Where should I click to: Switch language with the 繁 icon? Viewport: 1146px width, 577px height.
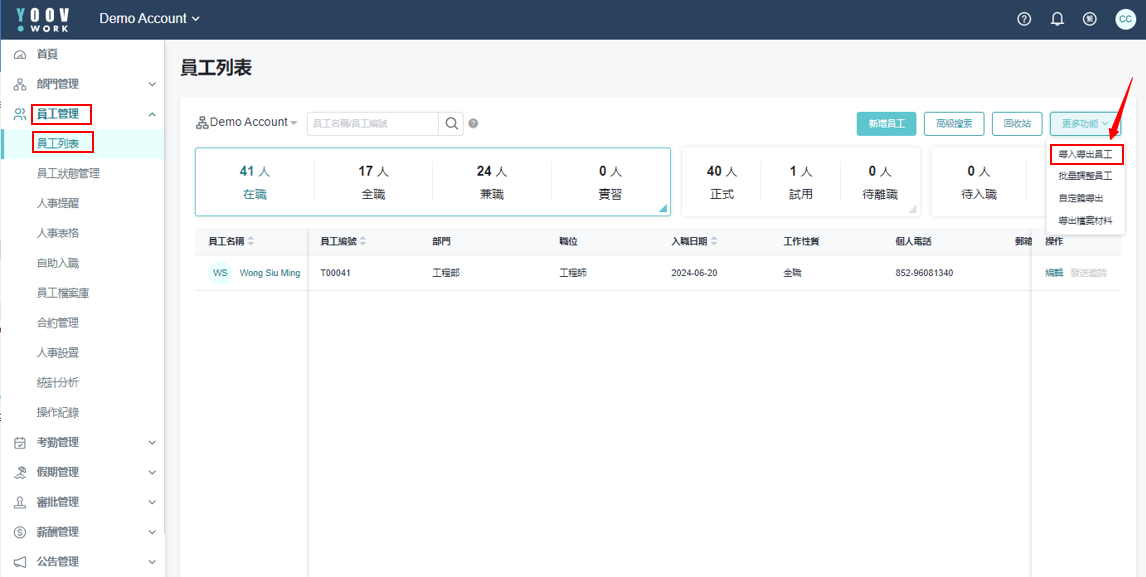click(x=1089, y=19)
